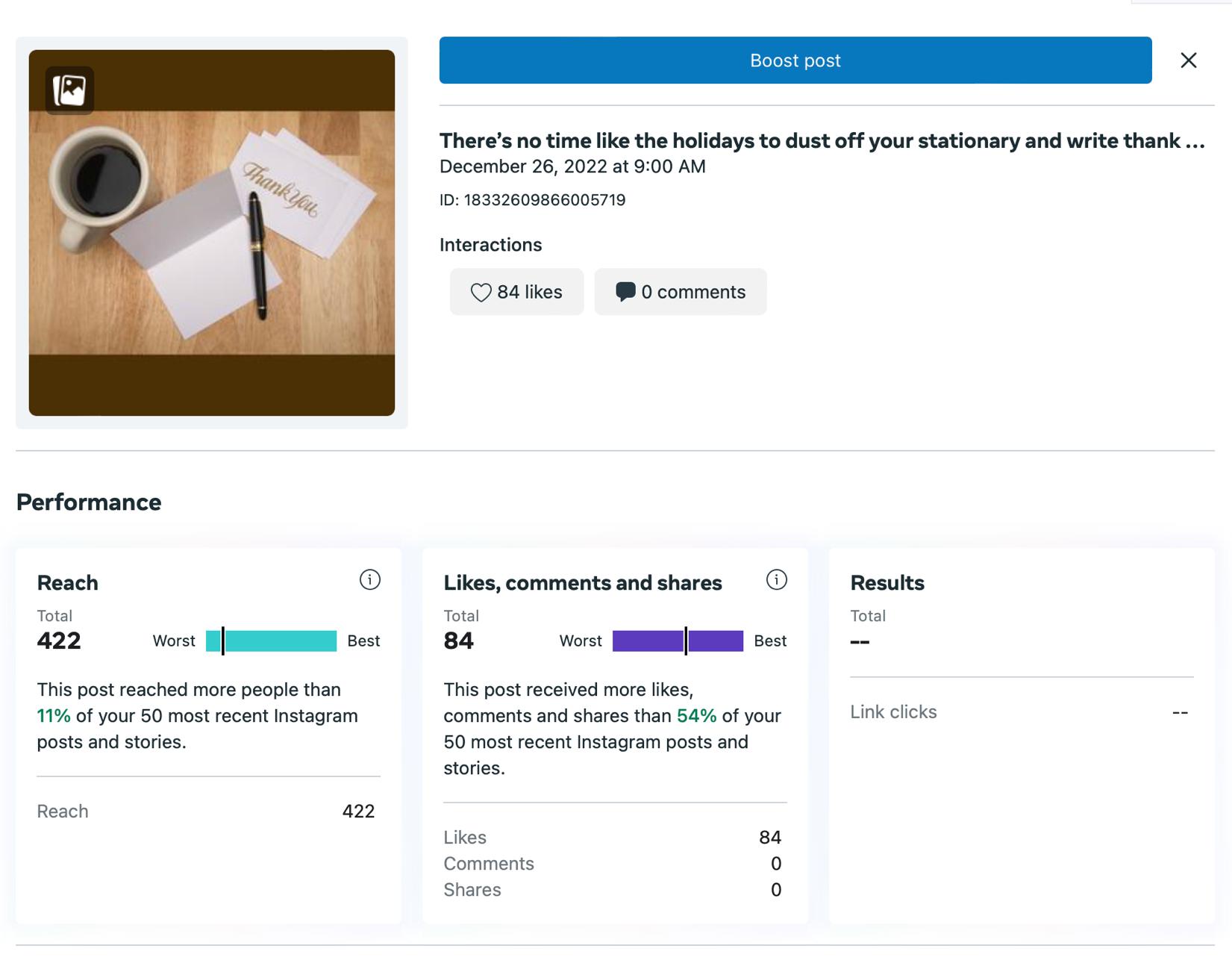The height and width of the screenshot is (972, 1232).
Task: Click the carousel album icon on thumbnail
Action: click(69, 90)
